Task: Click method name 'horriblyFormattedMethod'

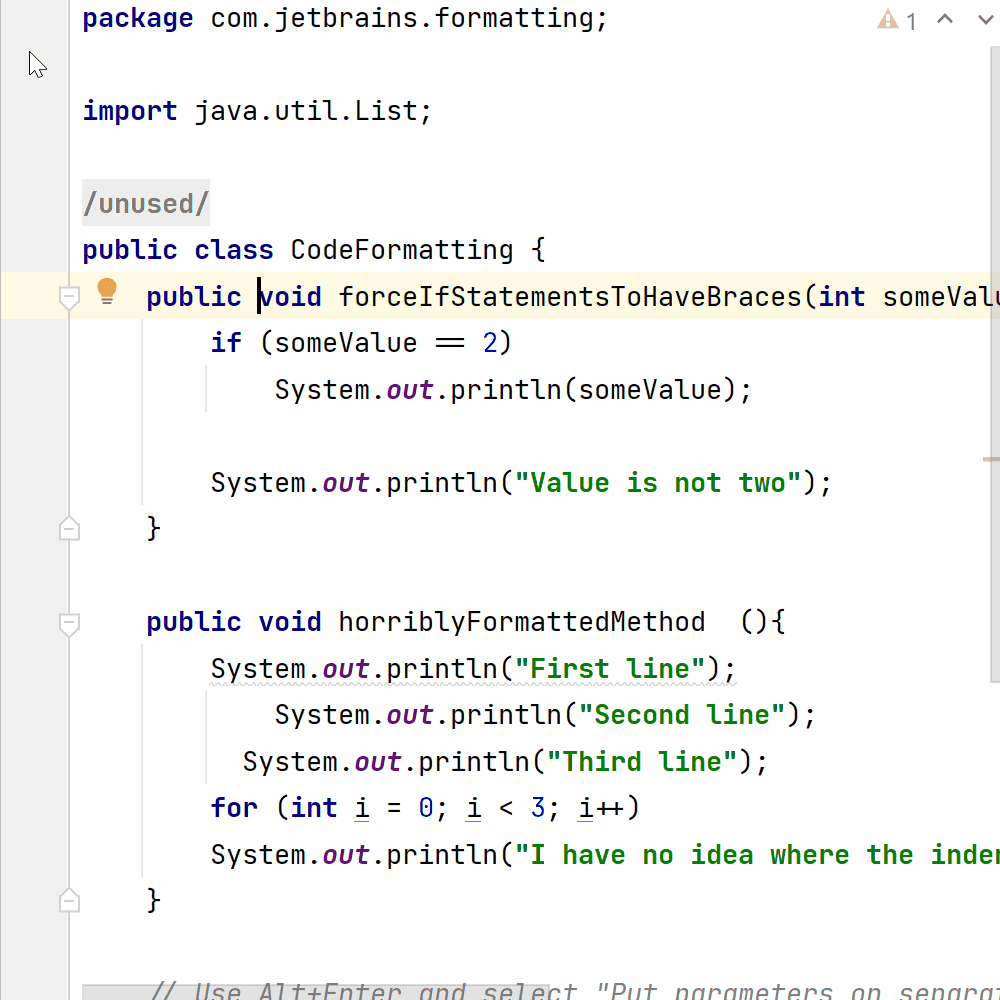Action: tap(522, 622)
